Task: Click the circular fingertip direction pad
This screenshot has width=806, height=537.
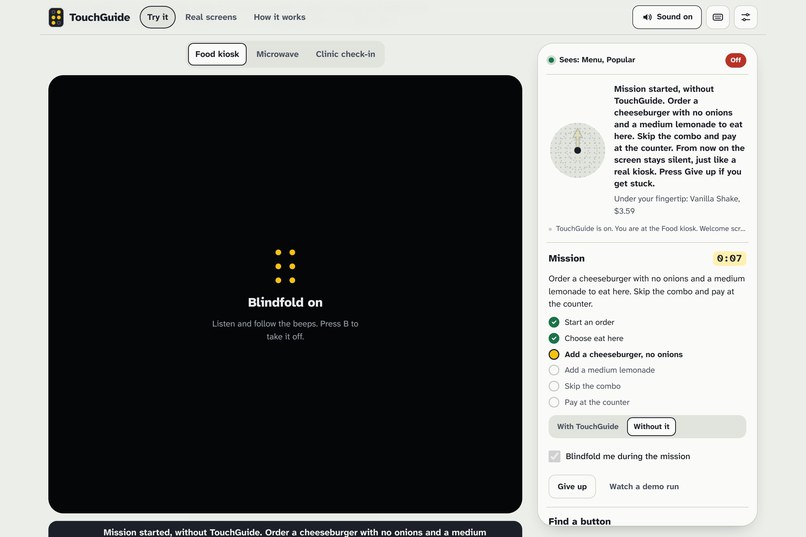Action: (577, 150)
